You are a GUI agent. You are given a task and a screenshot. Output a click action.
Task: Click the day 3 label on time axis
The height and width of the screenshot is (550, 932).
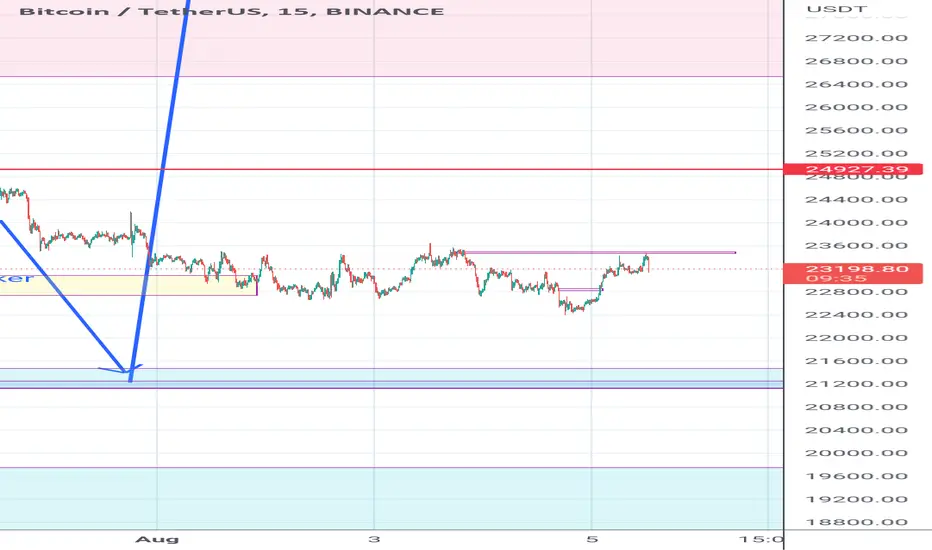pyautogui.click(x=374, y=539)
